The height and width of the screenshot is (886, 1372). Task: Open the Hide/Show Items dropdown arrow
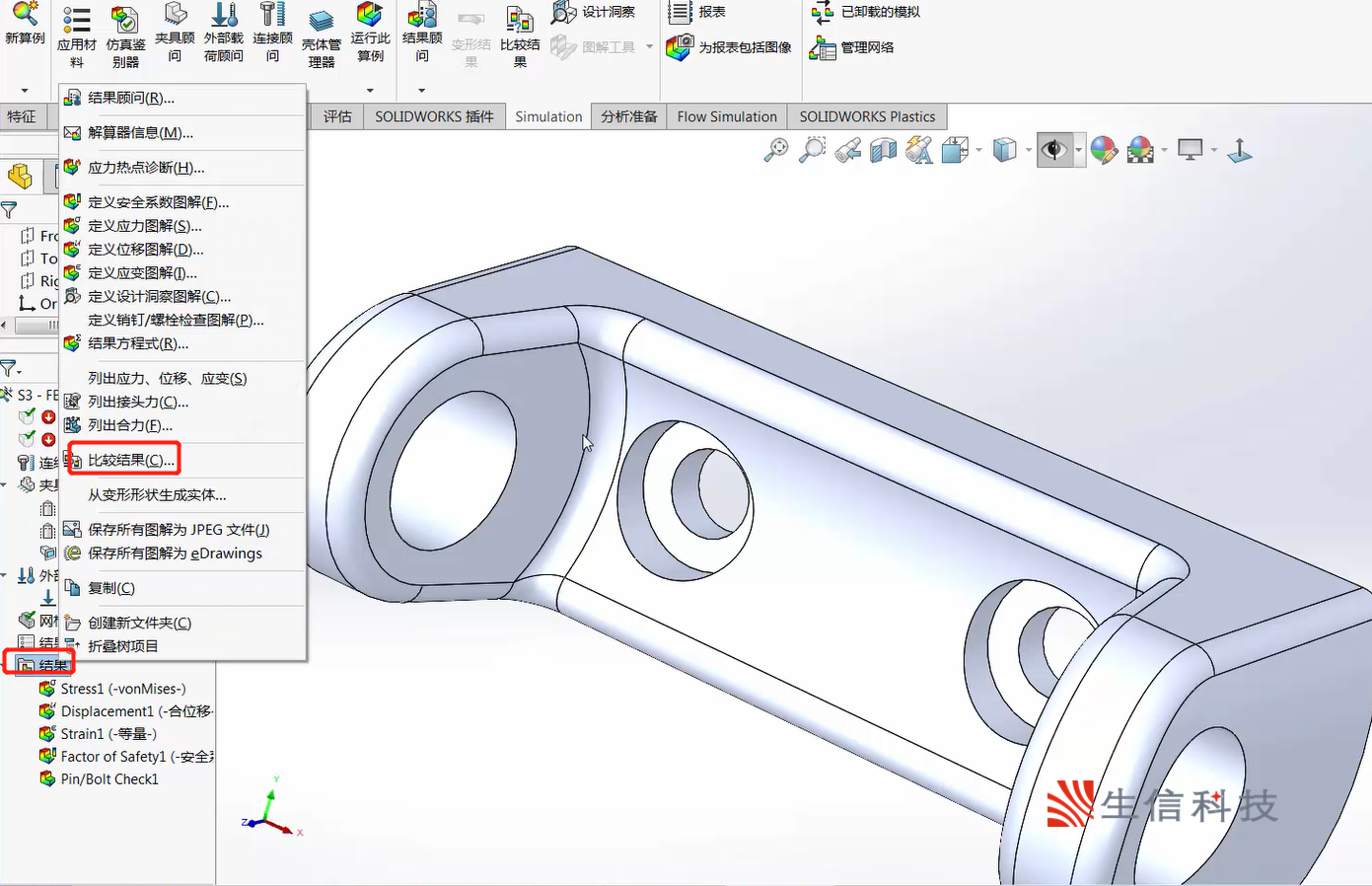(x=1079, y=150)
